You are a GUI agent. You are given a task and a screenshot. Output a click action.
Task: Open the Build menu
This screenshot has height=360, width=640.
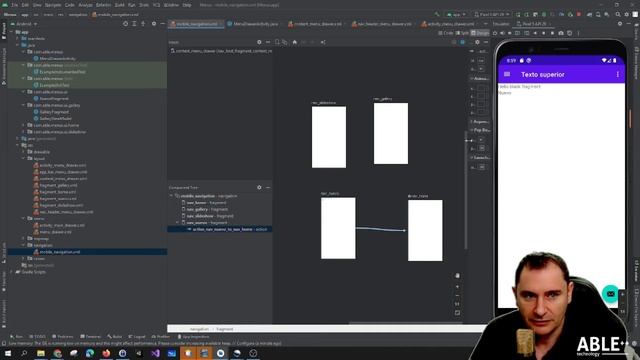tap(120, 5)
